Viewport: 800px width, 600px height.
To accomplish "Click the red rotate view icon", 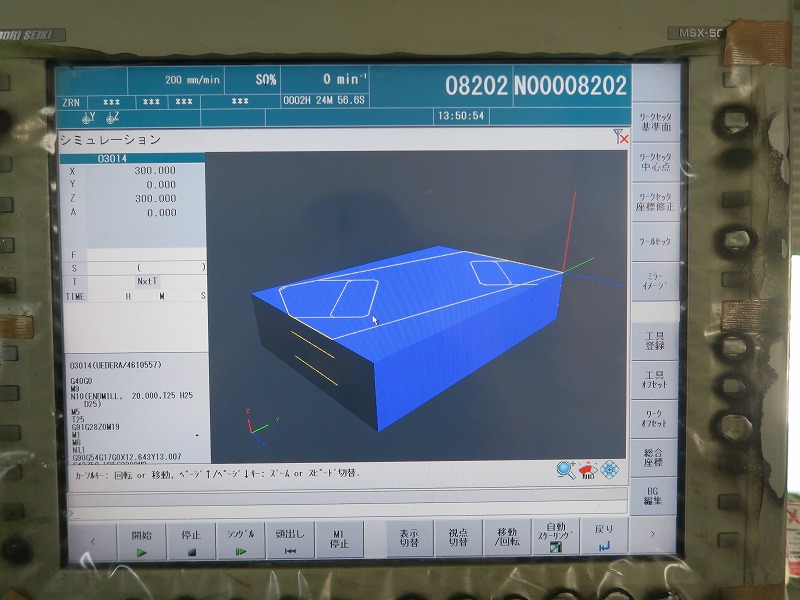I will (587, 469).
